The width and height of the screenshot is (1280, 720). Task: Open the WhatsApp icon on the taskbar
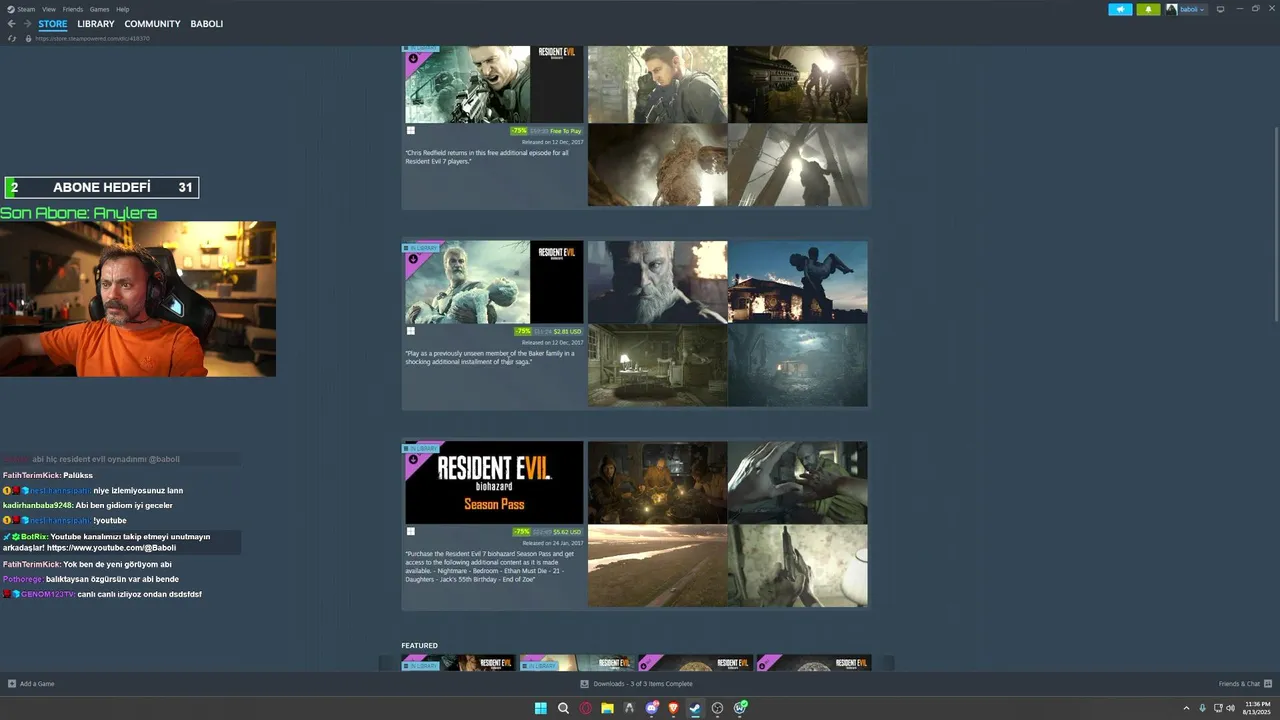[740, 708]
